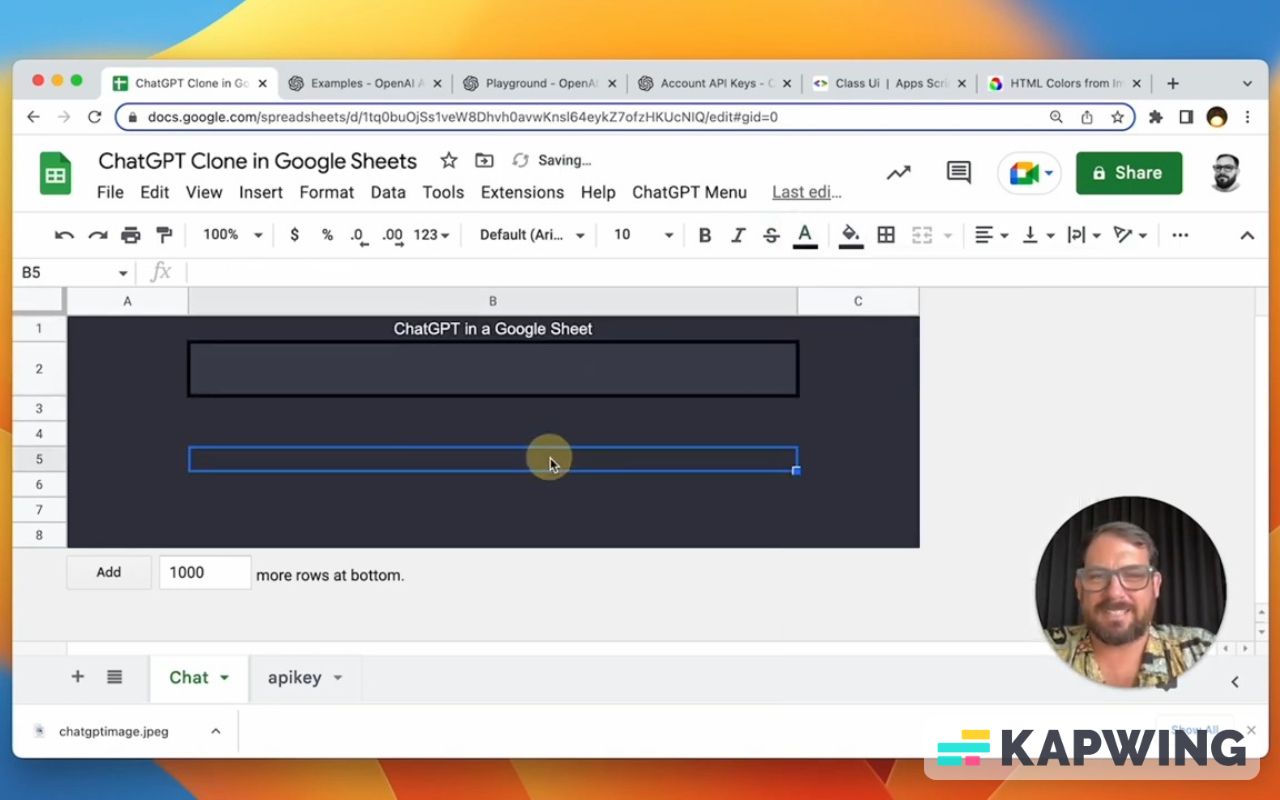The image size is (1280, 800).
Task: Activate the Paint format roller tool
Action: (164, 235)
